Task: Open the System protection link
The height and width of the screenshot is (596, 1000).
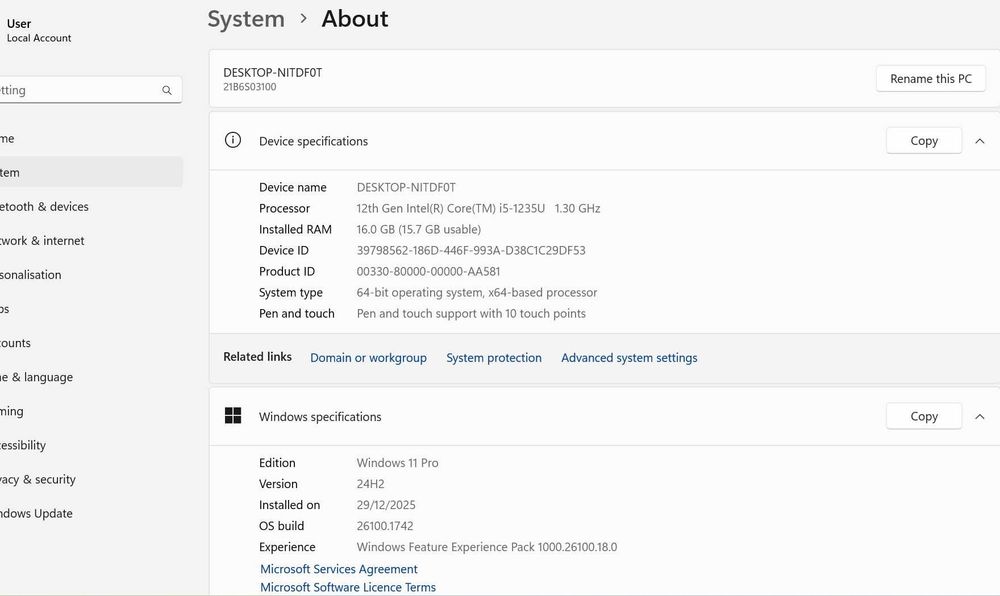Action: click(x=494, y=358)
